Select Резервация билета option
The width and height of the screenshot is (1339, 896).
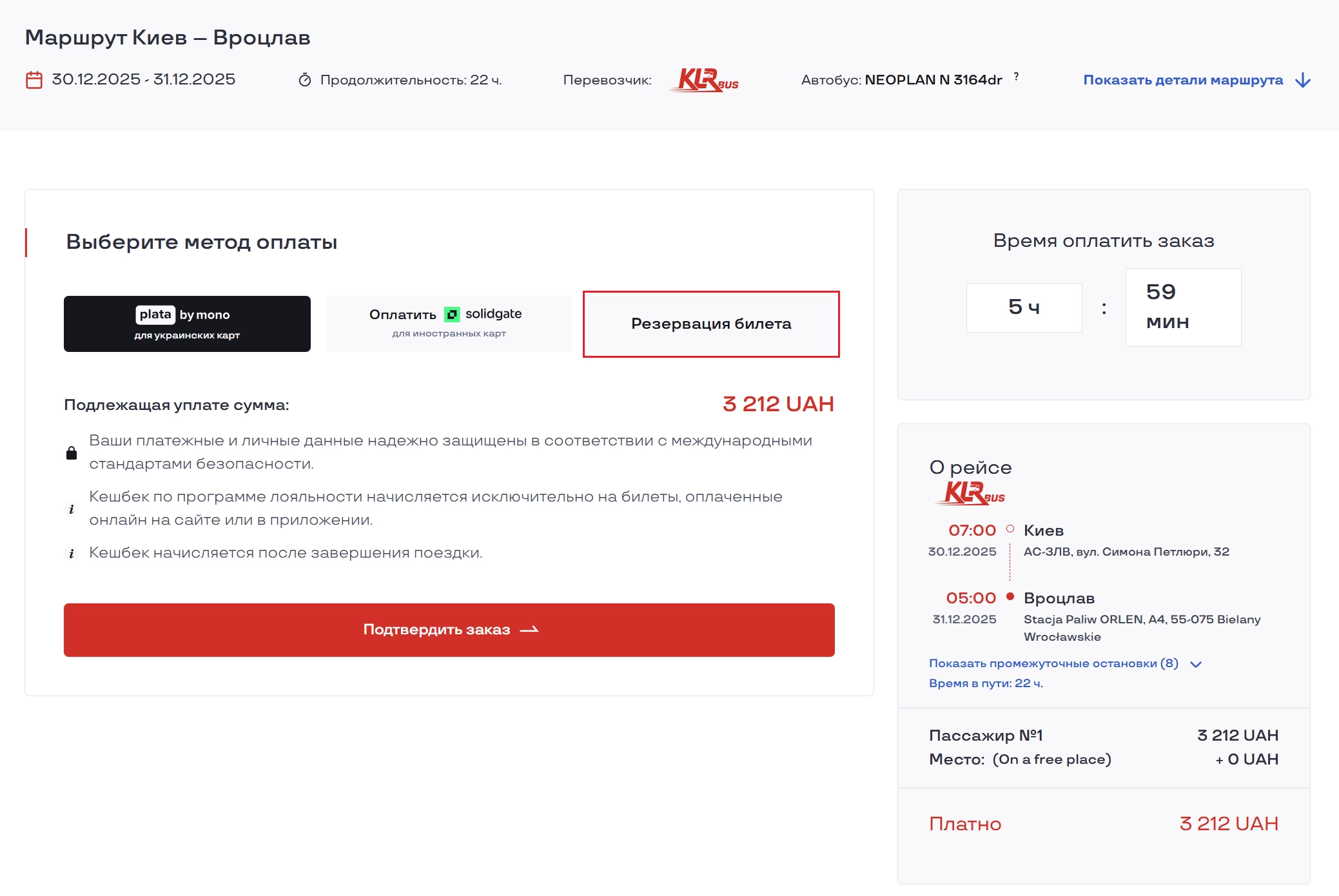(712, 324)
